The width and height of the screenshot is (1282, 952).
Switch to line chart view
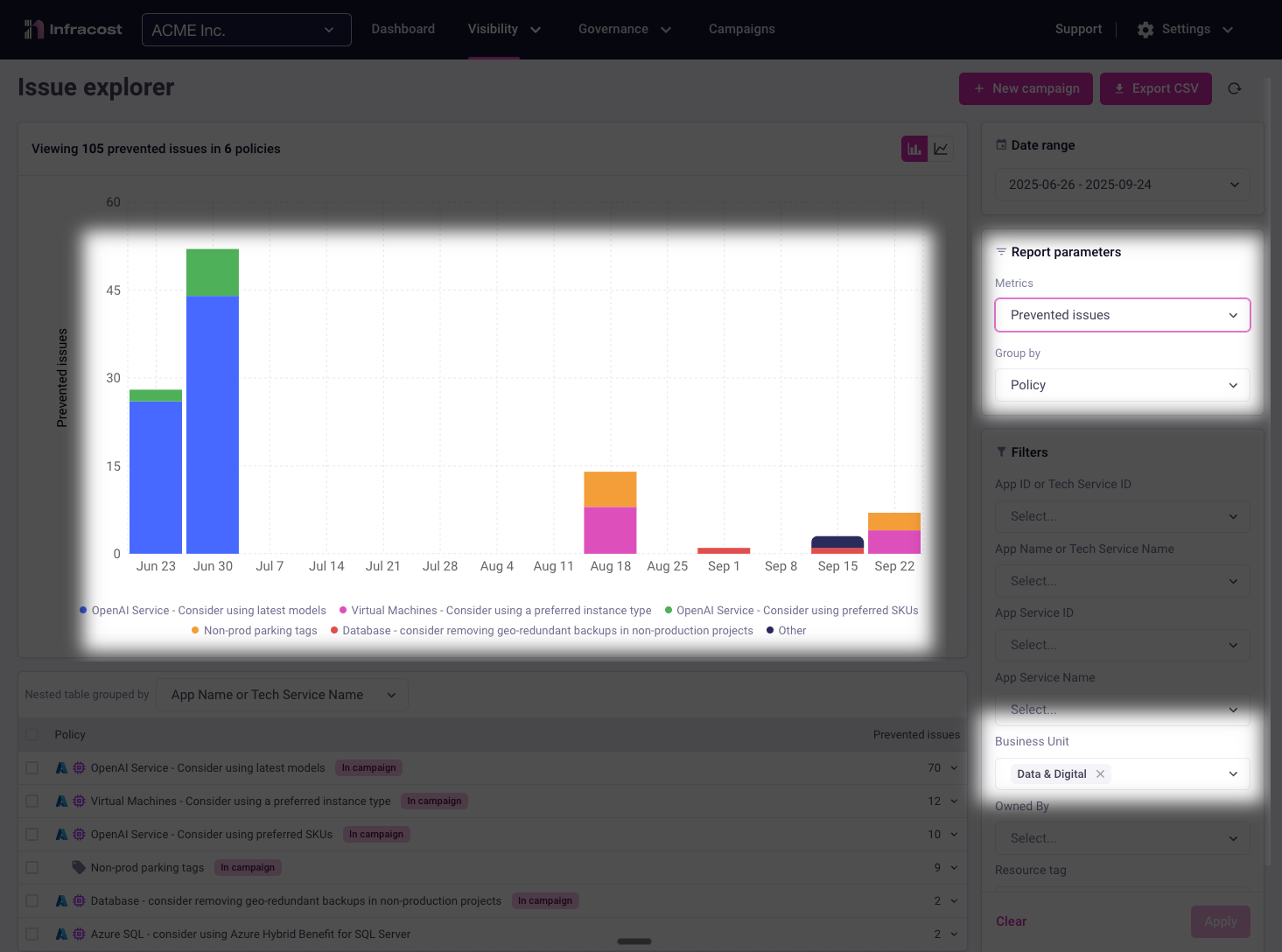941,149
